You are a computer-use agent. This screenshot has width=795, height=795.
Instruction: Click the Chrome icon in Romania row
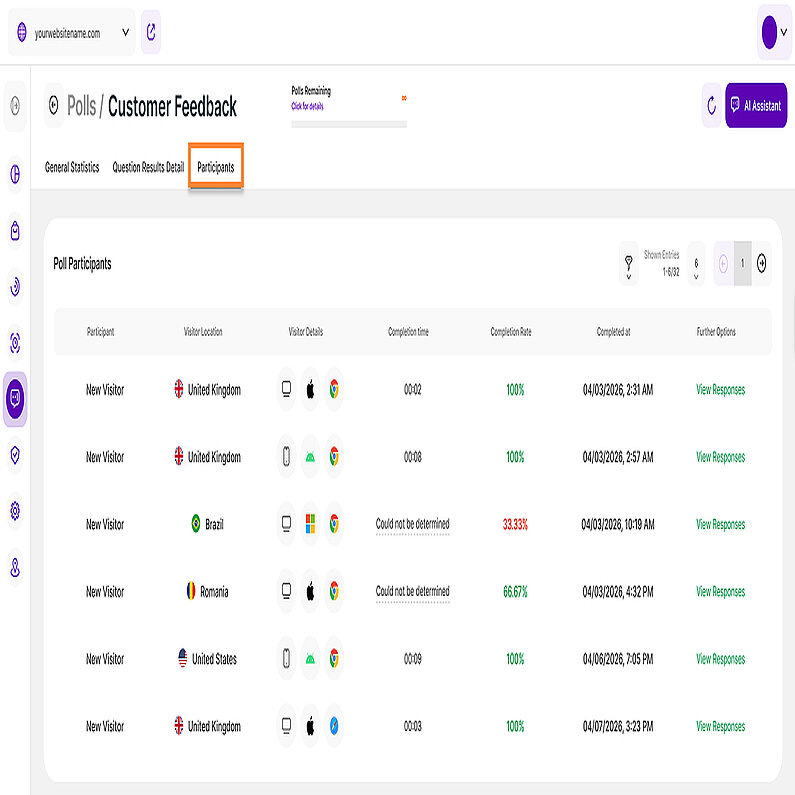click(x=334, y=591)
